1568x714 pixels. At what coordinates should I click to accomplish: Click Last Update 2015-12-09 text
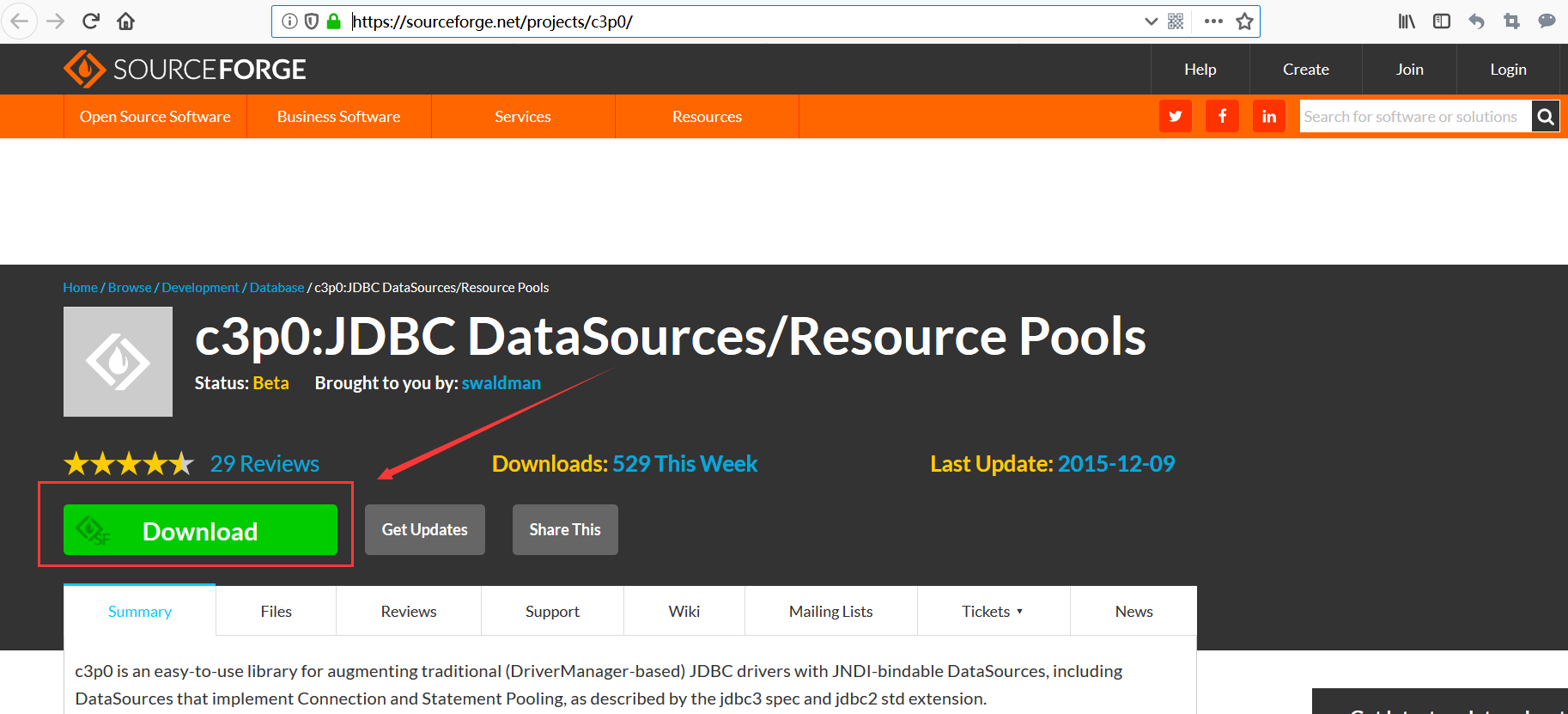point(1053,464)
